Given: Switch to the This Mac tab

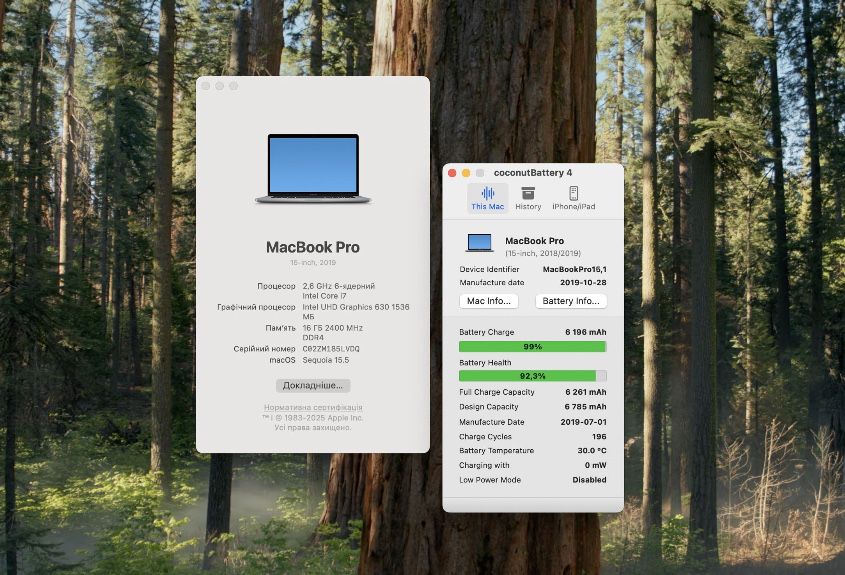Looking at the screenshot, I should [487, 198].
